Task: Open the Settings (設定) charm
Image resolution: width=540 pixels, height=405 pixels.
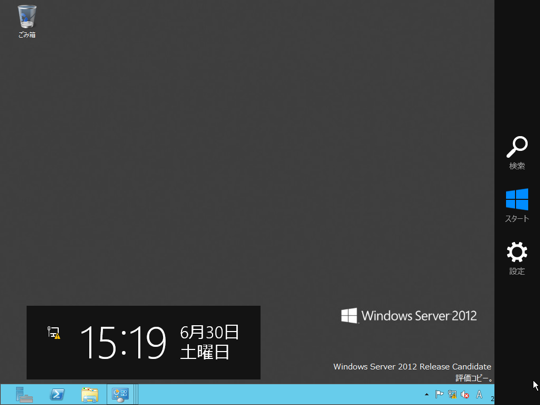Action: pyautogui.click(x=517, y=258)
